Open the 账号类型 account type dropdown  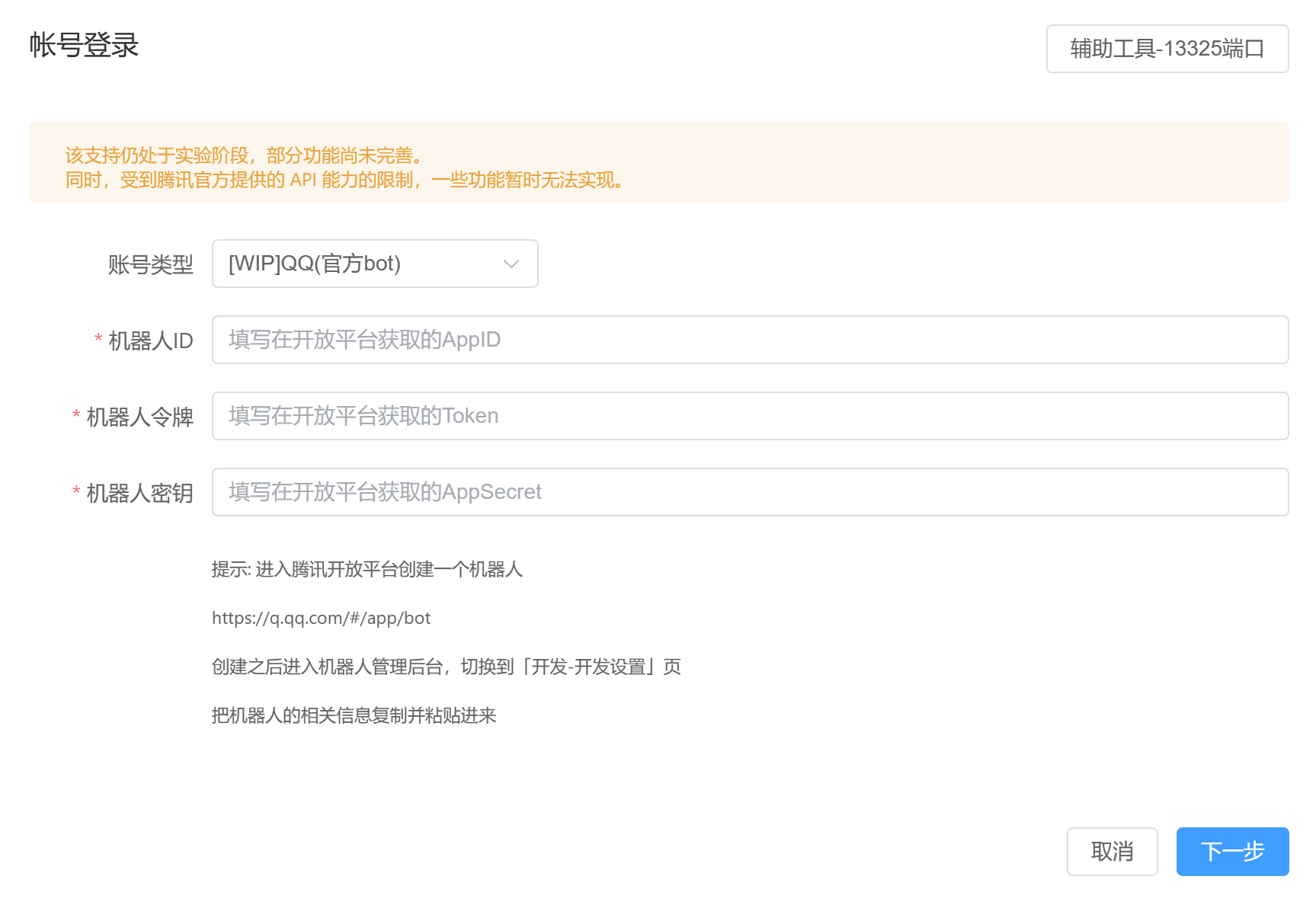pyautogui.click(x=375, y=264)
